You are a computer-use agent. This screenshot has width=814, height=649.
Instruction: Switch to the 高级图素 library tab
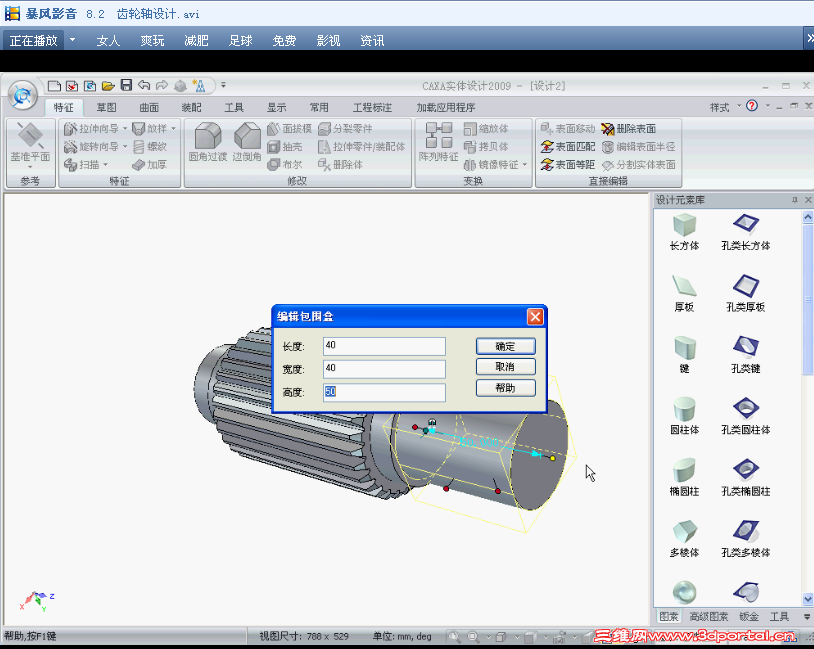click(x=709, y=617)
